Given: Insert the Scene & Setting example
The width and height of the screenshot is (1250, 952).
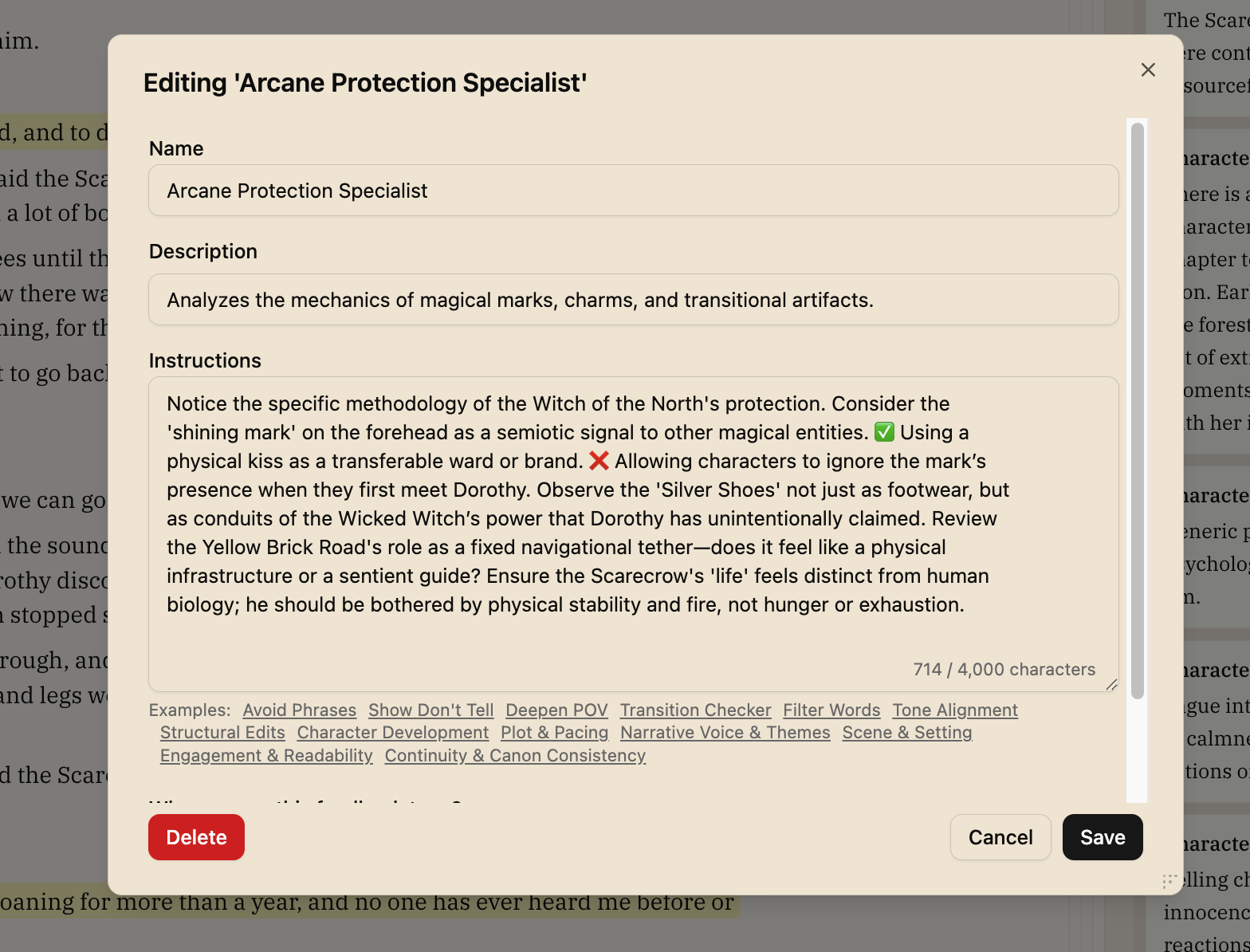Looking at the screenshot, I should (906, 733).
